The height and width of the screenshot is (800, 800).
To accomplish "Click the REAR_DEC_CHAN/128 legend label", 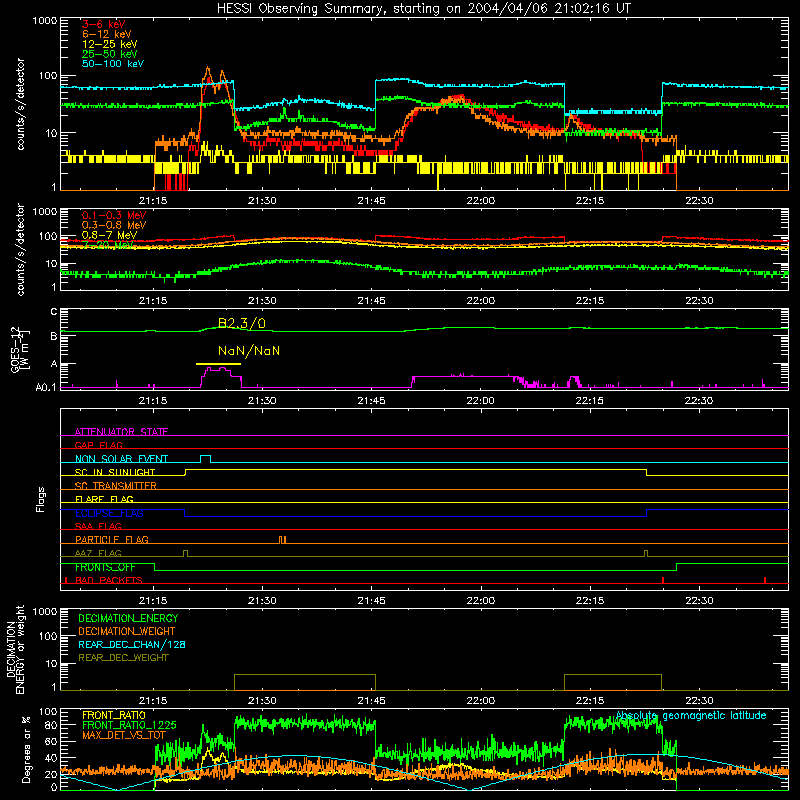I will point(132,644).
